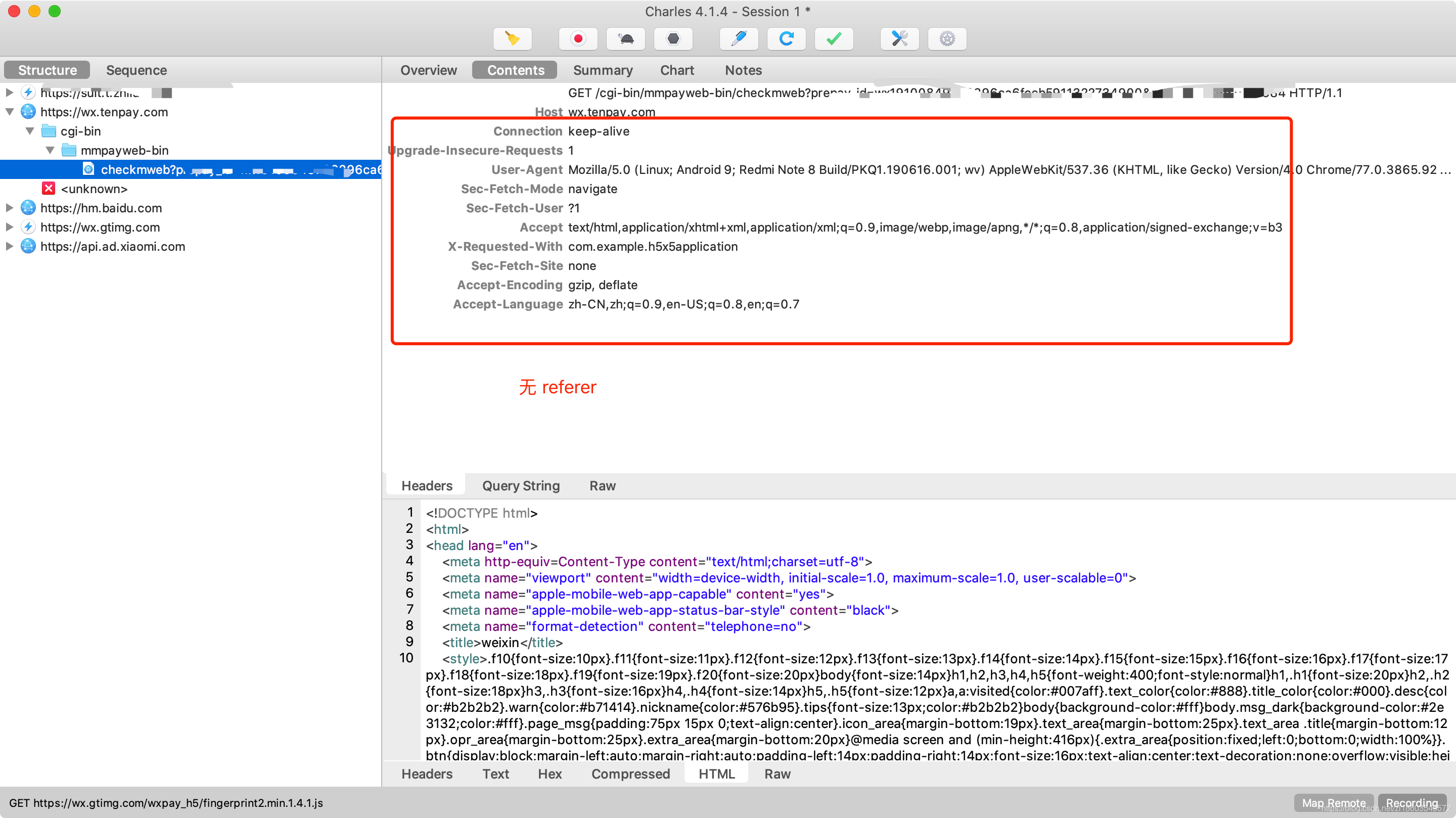This screenshot has height=818, width=1456.
Task: Click the settings/gear icon
Action: (x=945, y=39)
